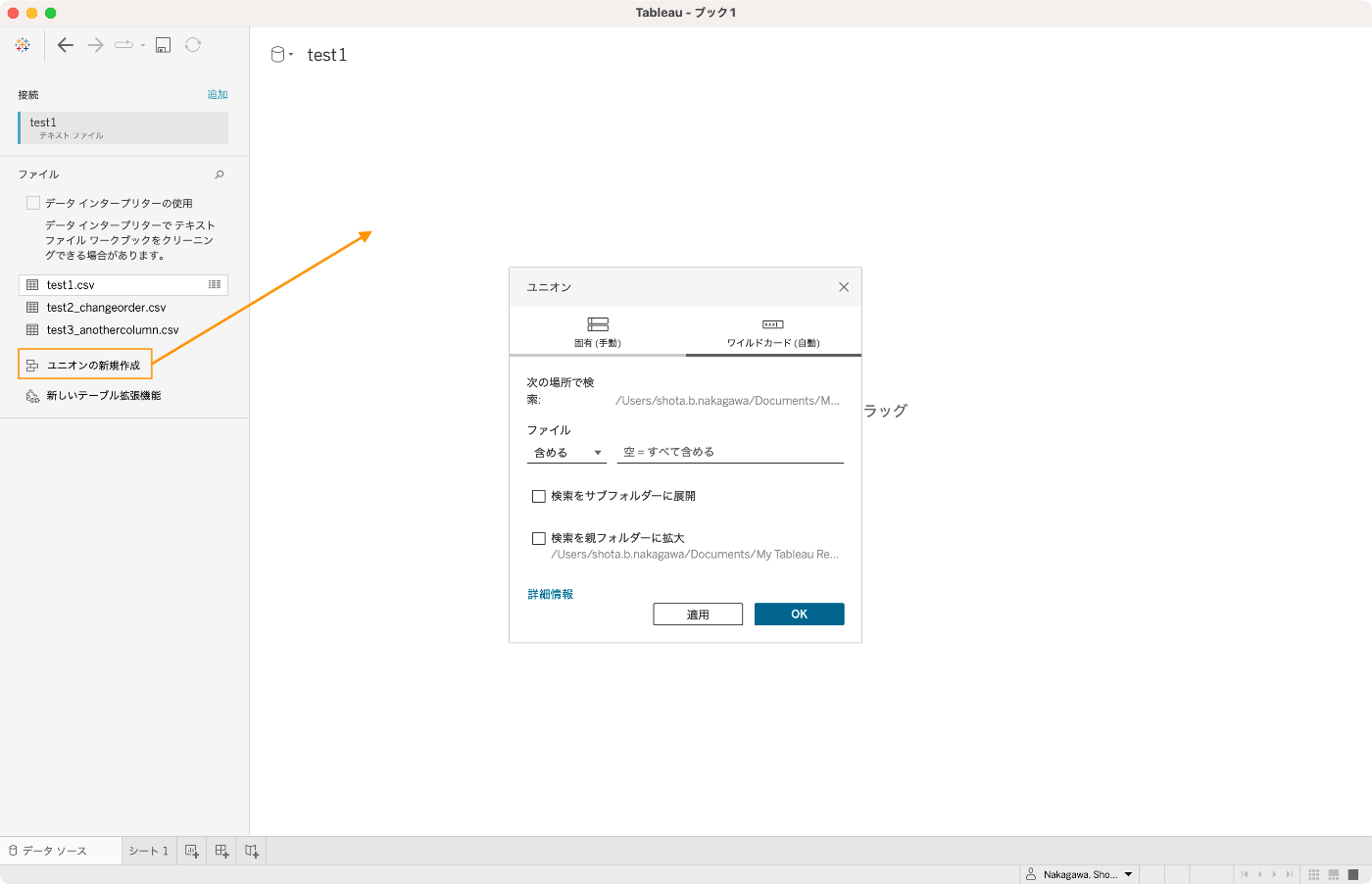Go to the next sheet

tap(1274, 874)
